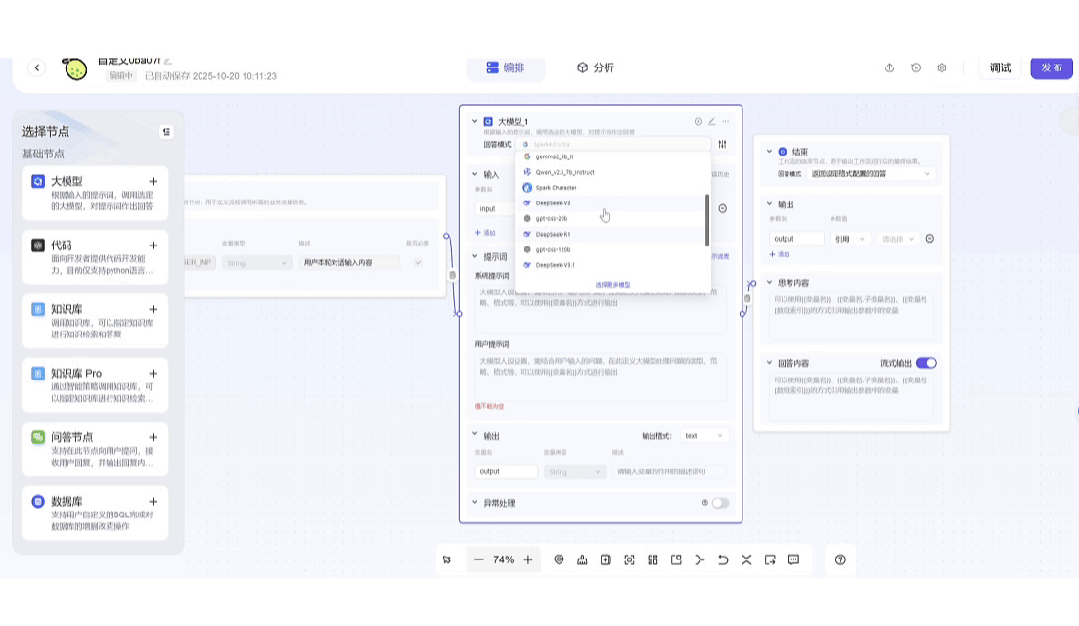This screenshot has width=1079, height=626.
Task: Click the history clock icon in header
Action: click(916, 68)
